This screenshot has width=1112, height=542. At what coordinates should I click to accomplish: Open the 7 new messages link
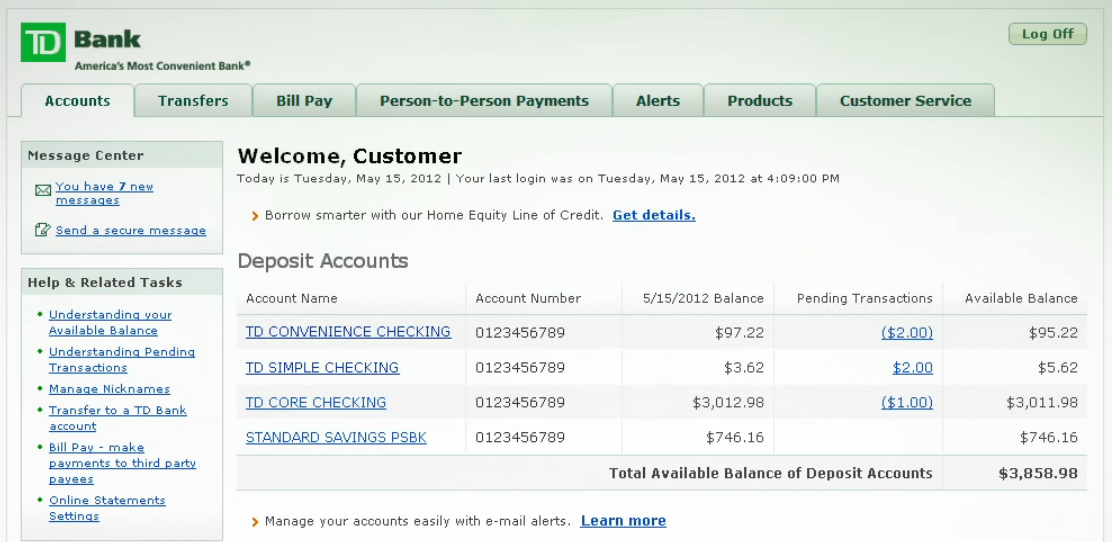(x=104, y=193)
